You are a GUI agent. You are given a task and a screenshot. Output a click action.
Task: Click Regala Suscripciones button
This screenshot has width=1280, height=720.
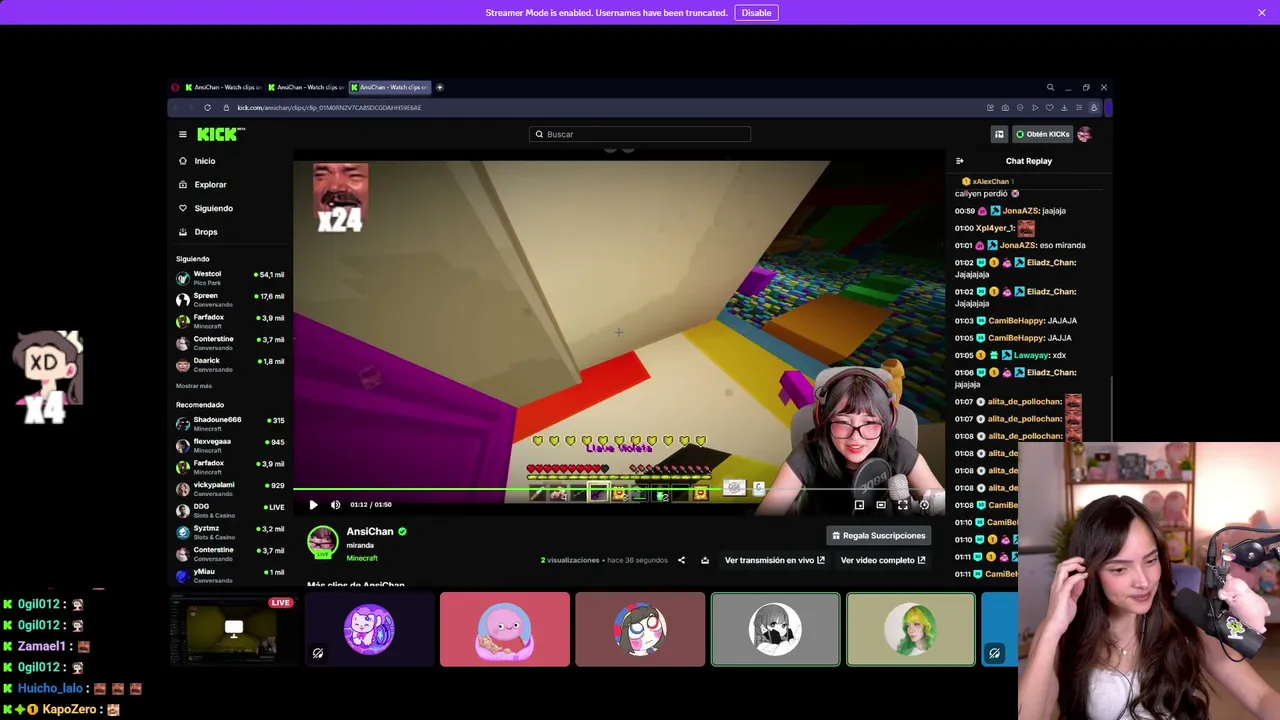point(879,536)
